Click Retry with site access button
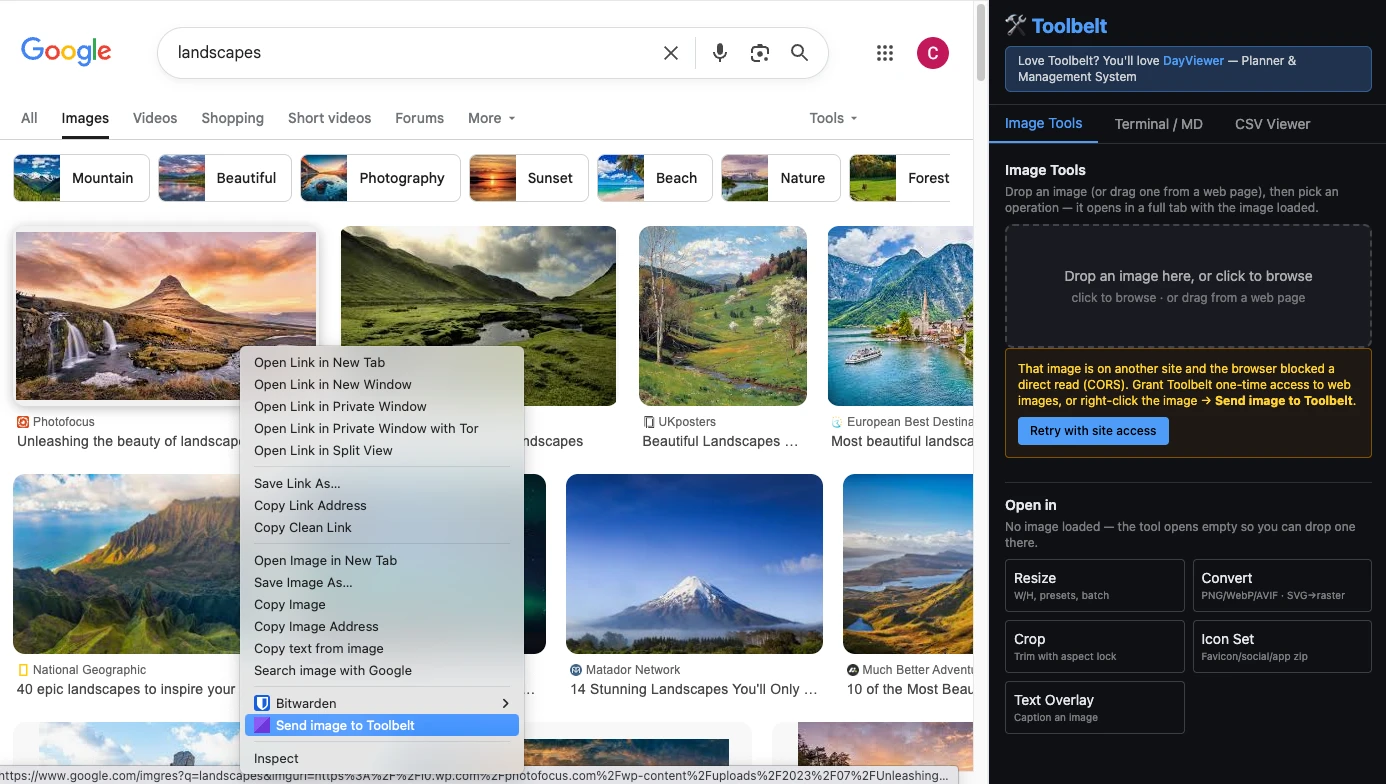 pyautogui.click(x=1093, y=431)
